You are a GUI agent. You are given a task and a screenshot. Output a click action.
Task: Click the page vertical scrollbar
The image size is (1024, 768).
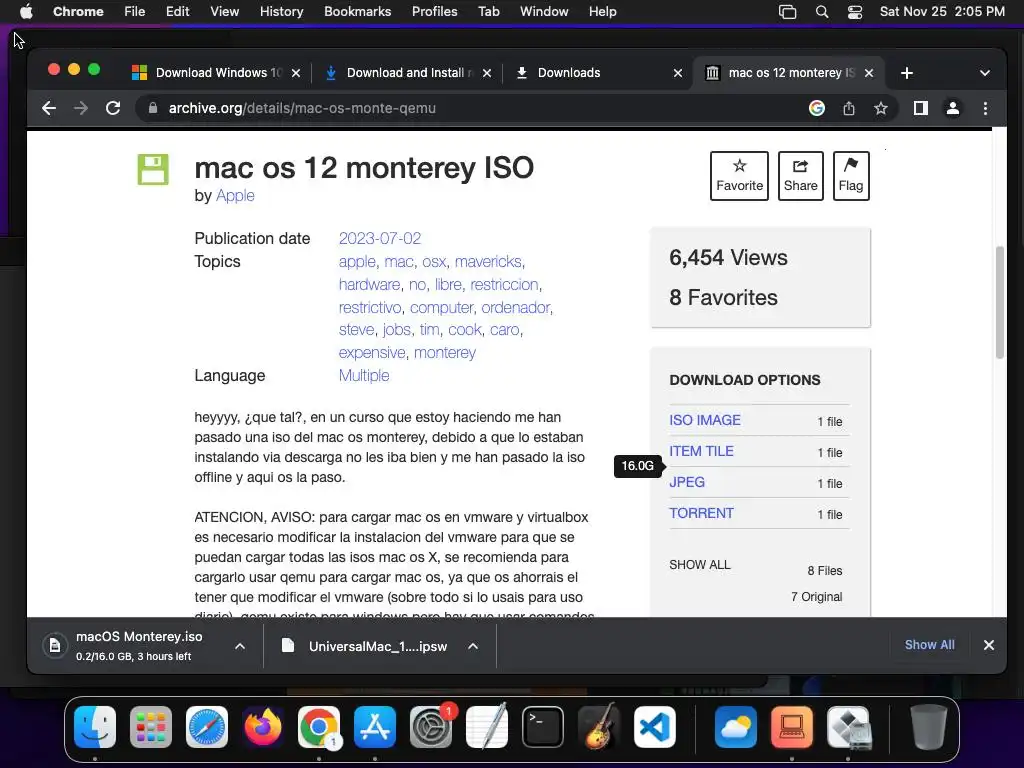(999, 302)
